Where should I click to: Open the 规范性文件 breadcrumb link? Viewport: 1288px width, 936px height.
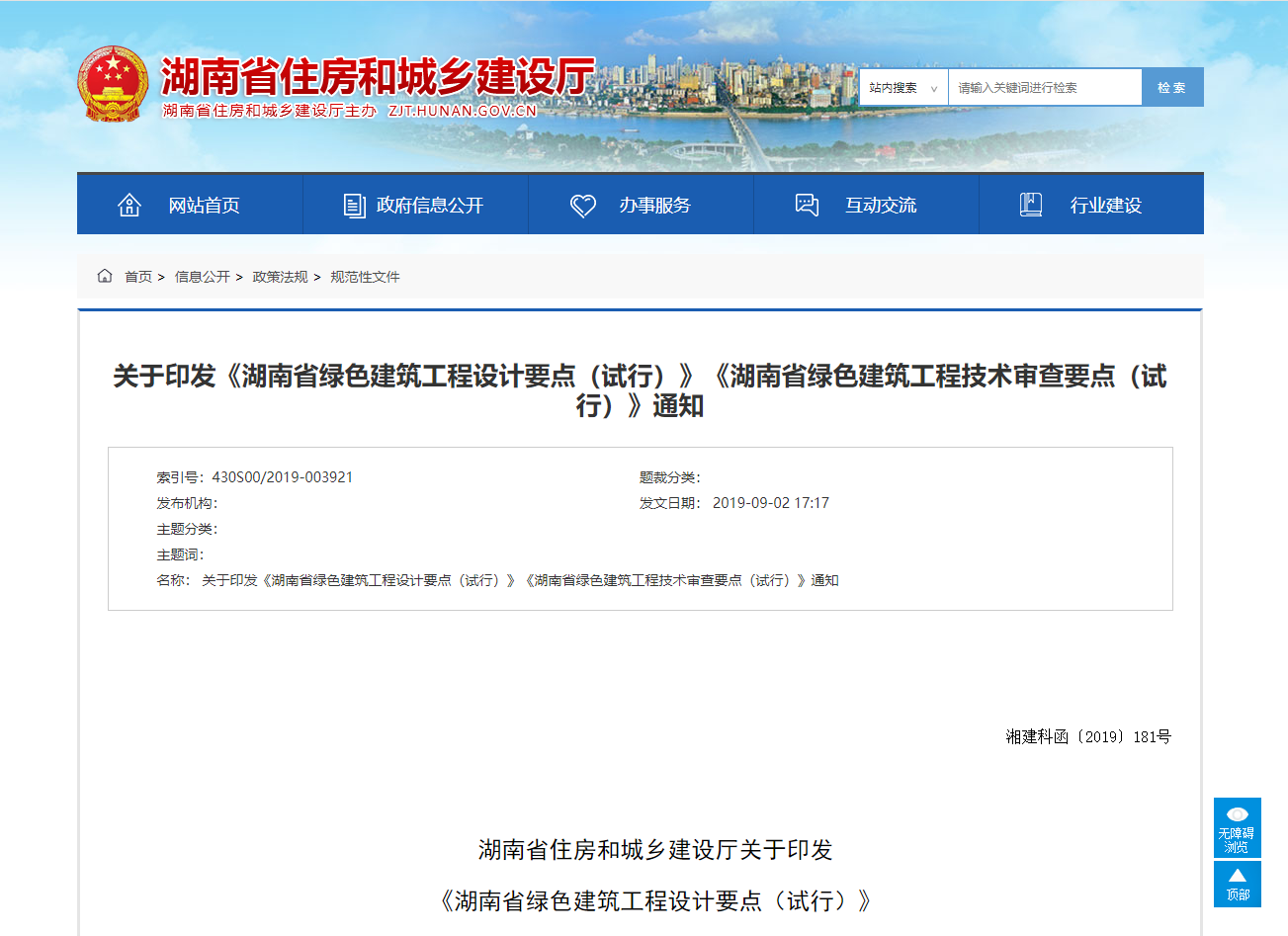[x=365, y=277]
